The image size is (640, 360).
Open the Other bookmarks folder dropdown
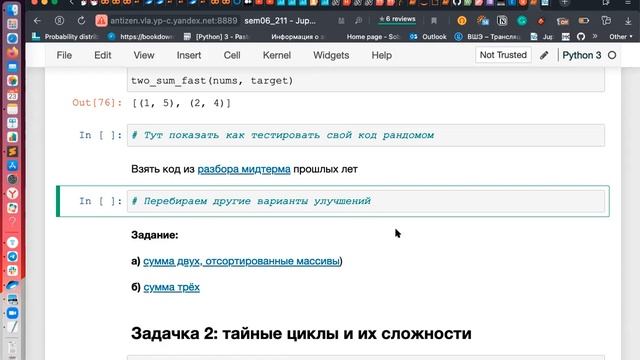(x=621, y=37)
